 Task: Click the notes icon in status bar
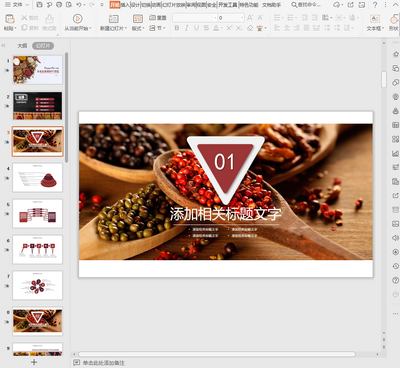click(x=76, y=362)
